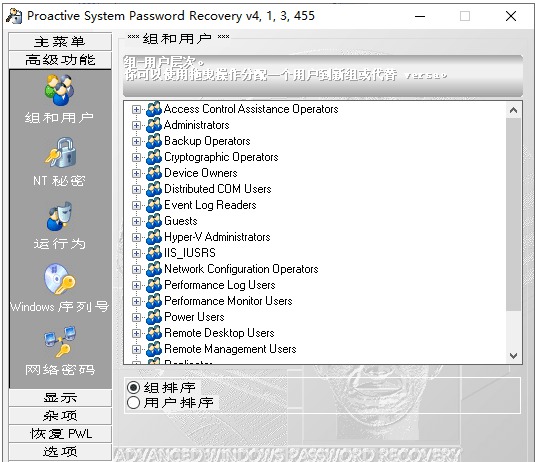535x462 pixels.
Task: Open the 杂项 section
Action: (60, 416)
